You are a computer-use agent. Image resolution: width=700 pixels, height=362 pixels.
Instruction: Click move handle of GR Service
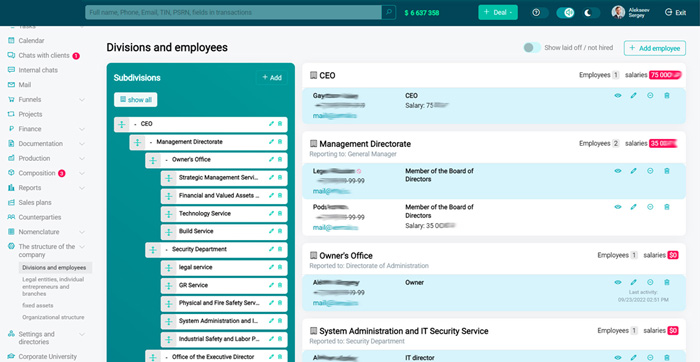pyautogui.click(x=168, y=286)
